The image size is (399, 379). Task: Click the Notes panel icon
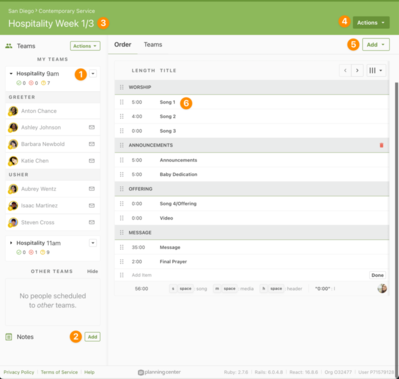pyautogui.click(x=9, y=337)
